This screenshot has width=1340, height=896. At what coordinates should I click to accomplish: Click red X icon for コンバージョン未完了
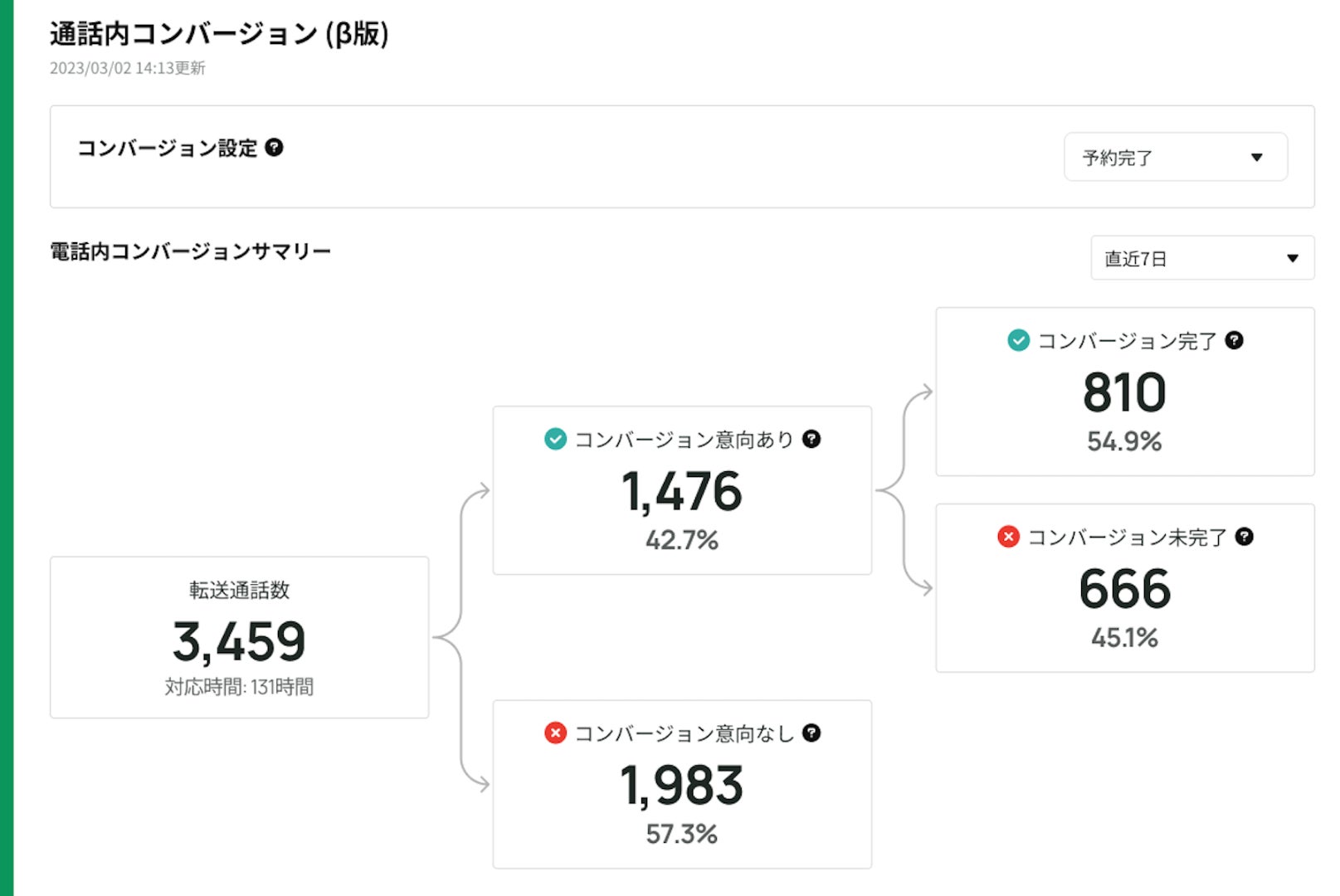tap(1008, 537)
